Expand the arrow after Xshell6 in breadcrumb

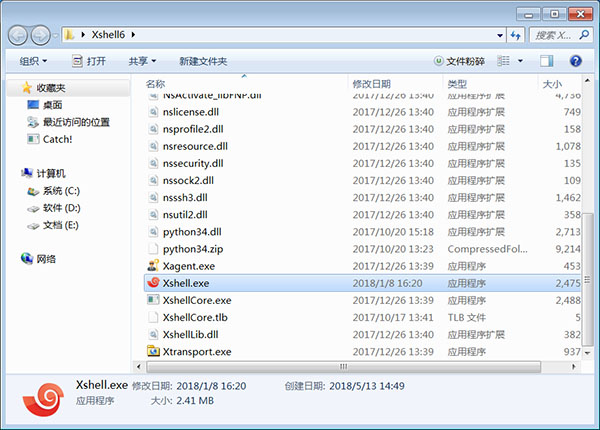click(x=133, y=35)
